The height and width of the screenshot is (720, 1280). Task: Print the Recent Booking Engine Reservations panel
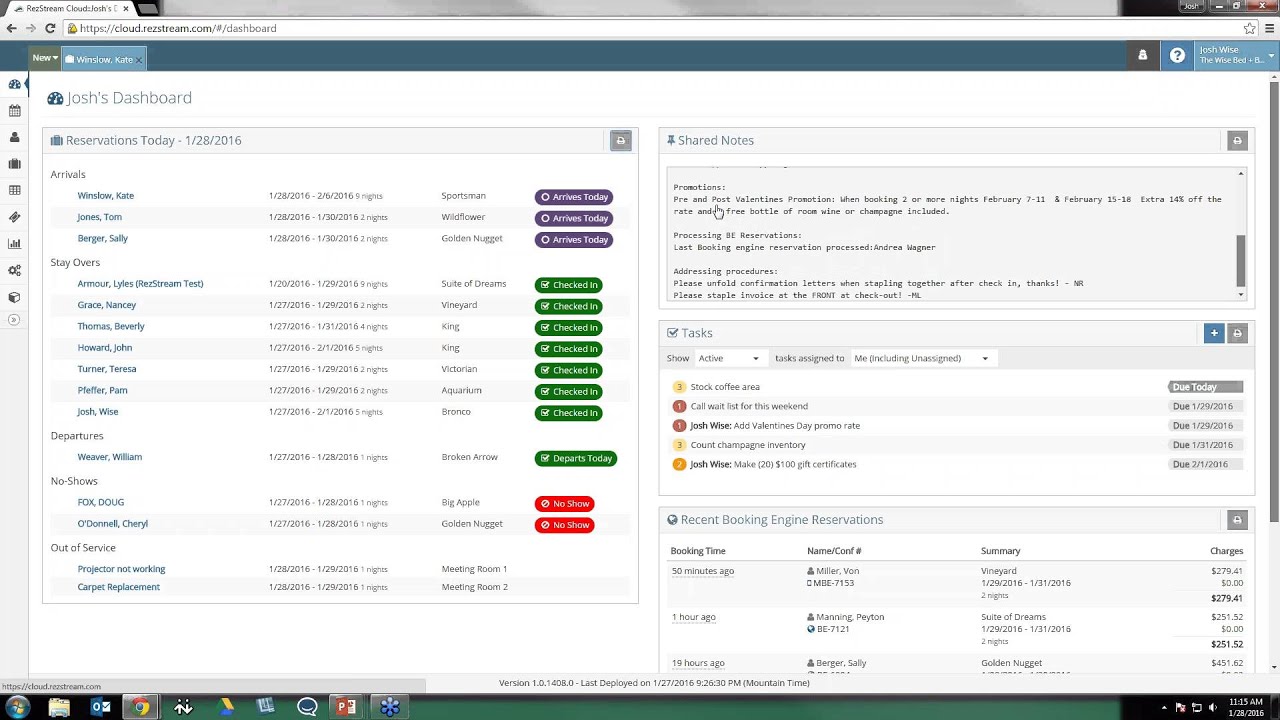point(1237,520)
